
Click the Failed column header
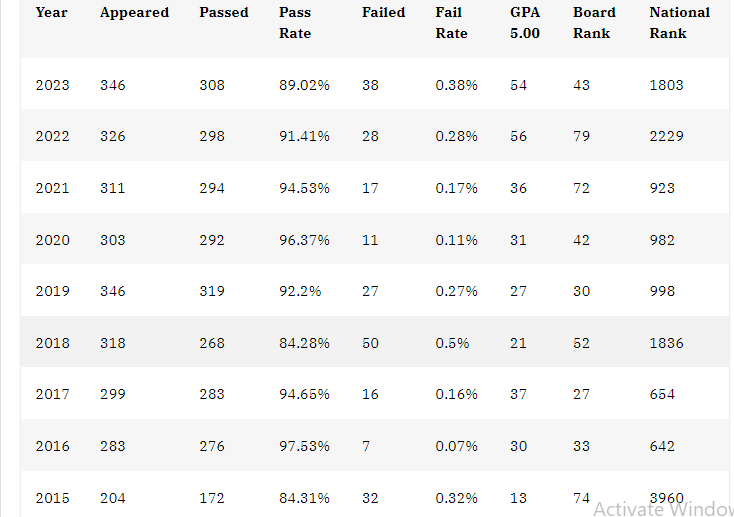point(383,12)
